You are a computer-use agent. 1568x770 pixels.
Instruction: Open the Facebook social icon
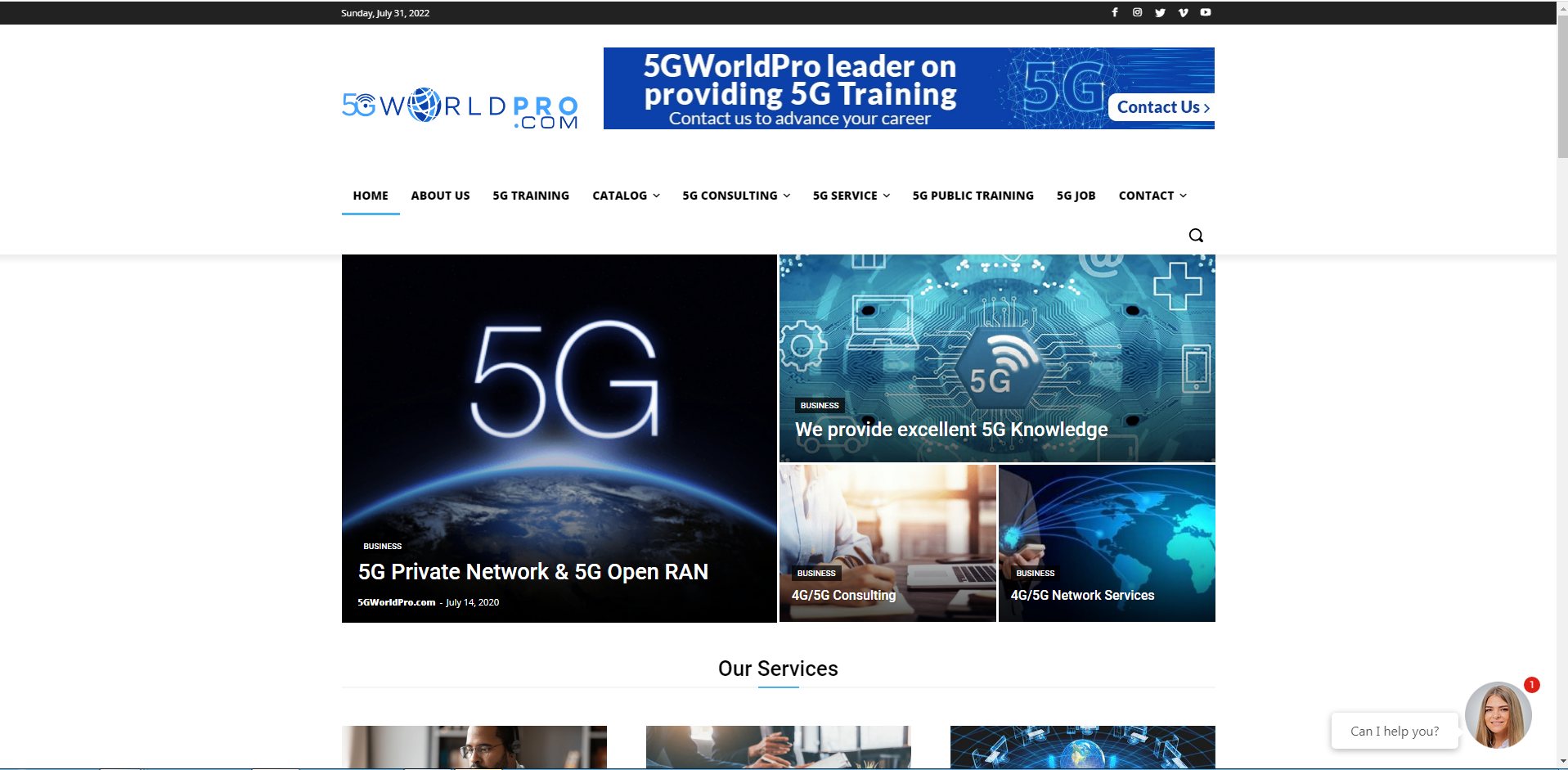(1114, 12)
